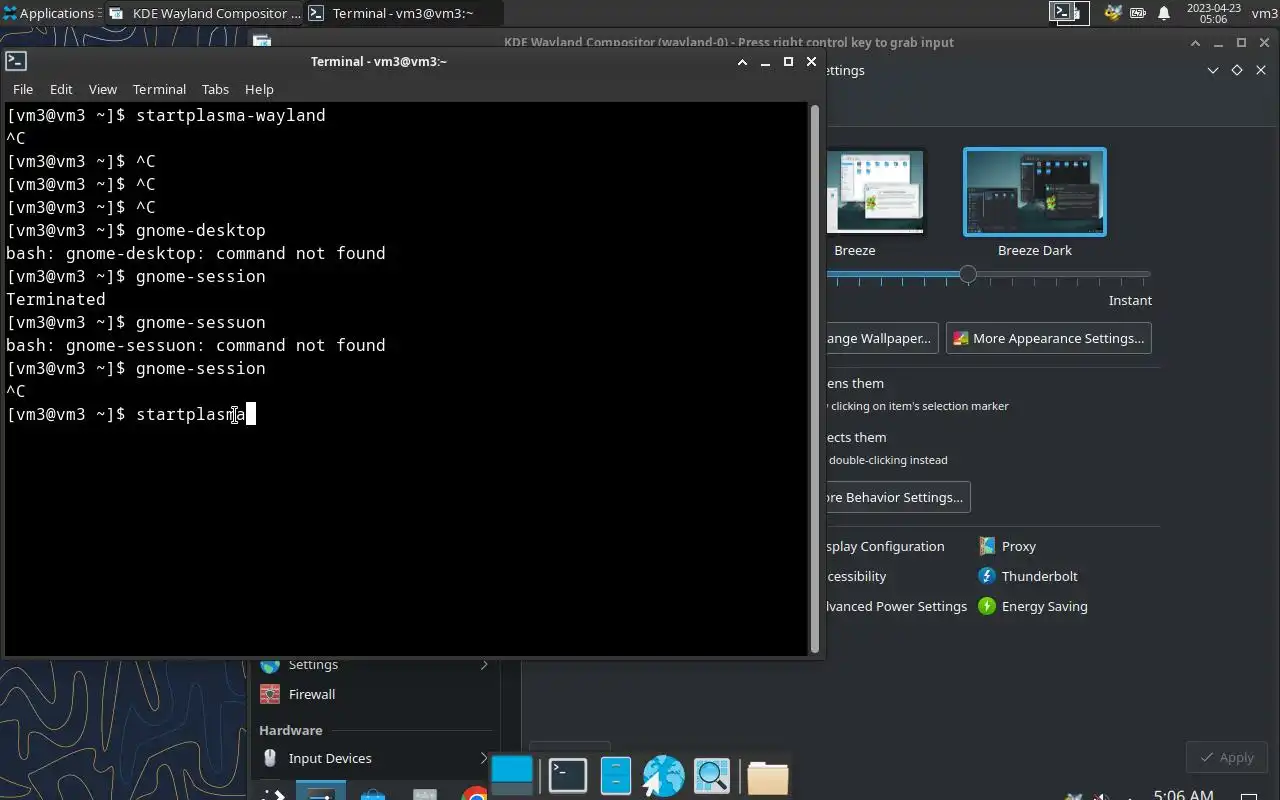Open the Proxy settings link

[x=1007, y=546]
